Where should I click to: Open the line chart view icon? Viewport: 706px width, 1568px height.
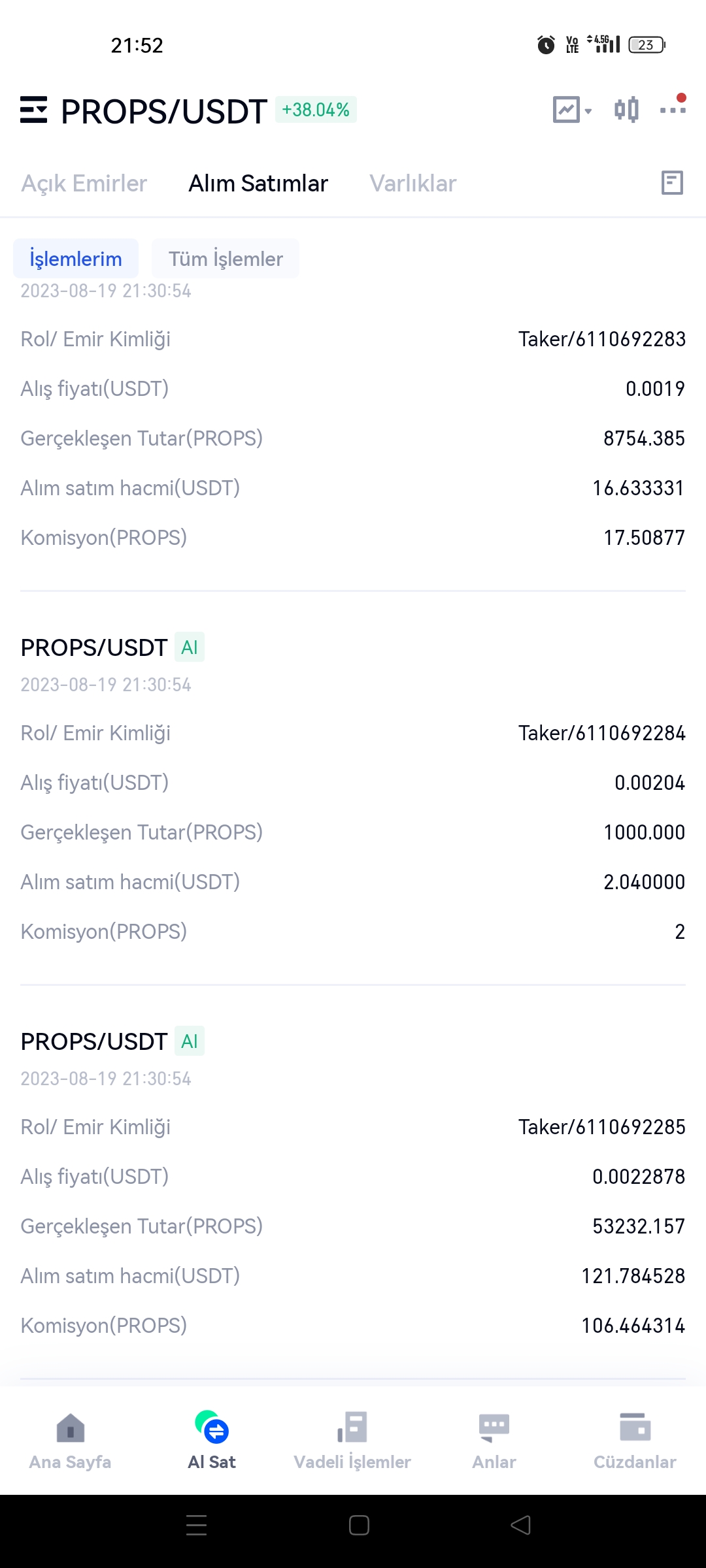point(566,110)
